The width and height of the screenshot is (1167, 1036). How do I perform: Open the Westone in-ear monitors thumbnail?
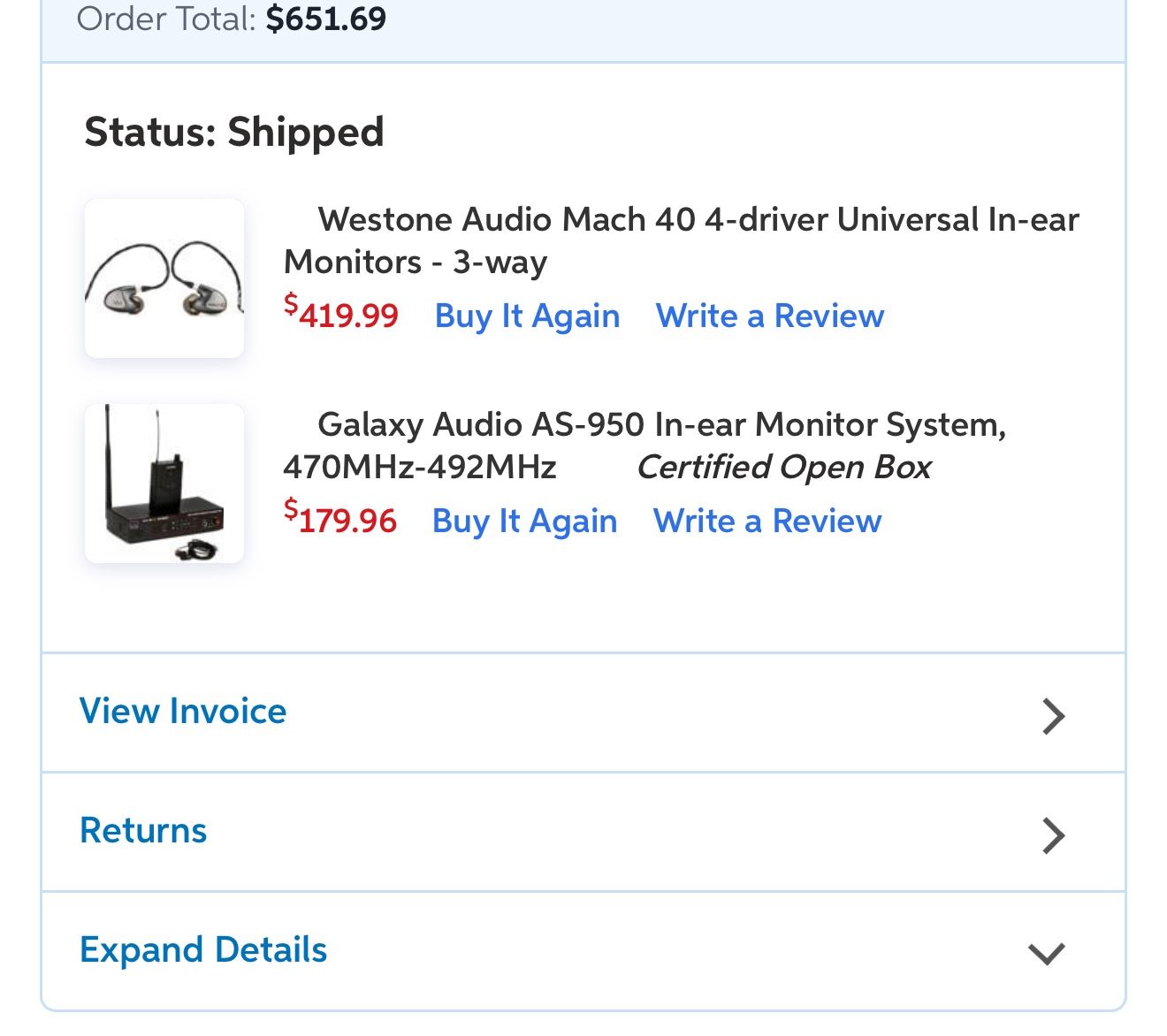click(x=164, y=278)
